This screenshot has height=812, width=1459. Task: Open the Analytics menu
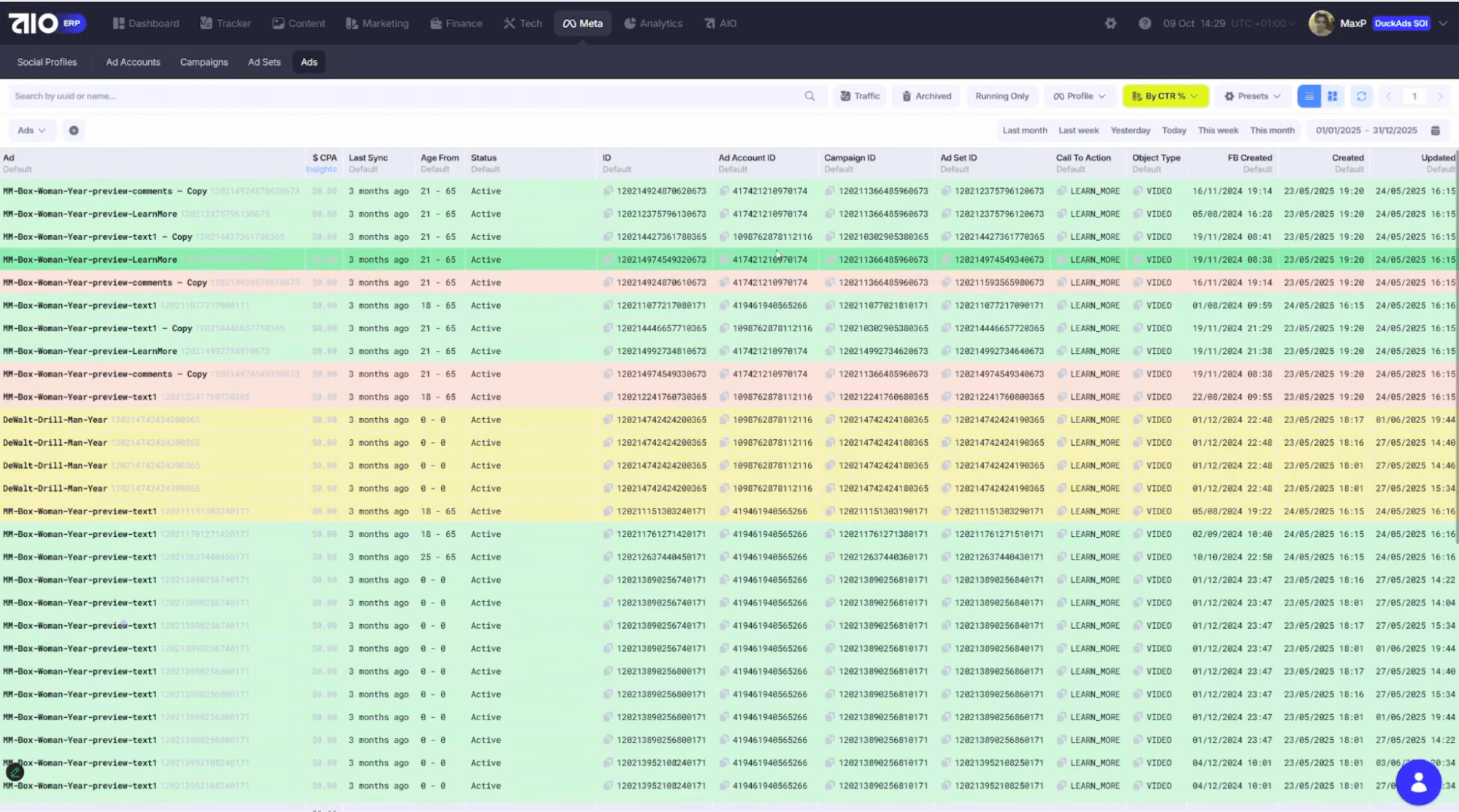tap(653, 23)
